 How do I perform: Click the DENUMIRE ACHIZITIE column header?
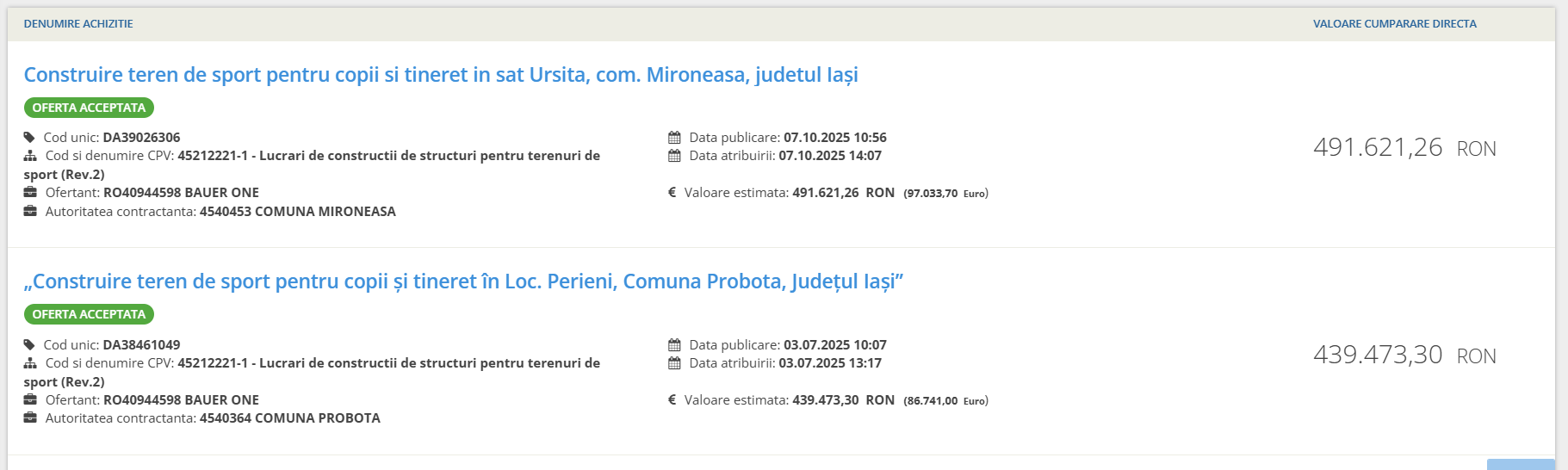click(78, 24)
